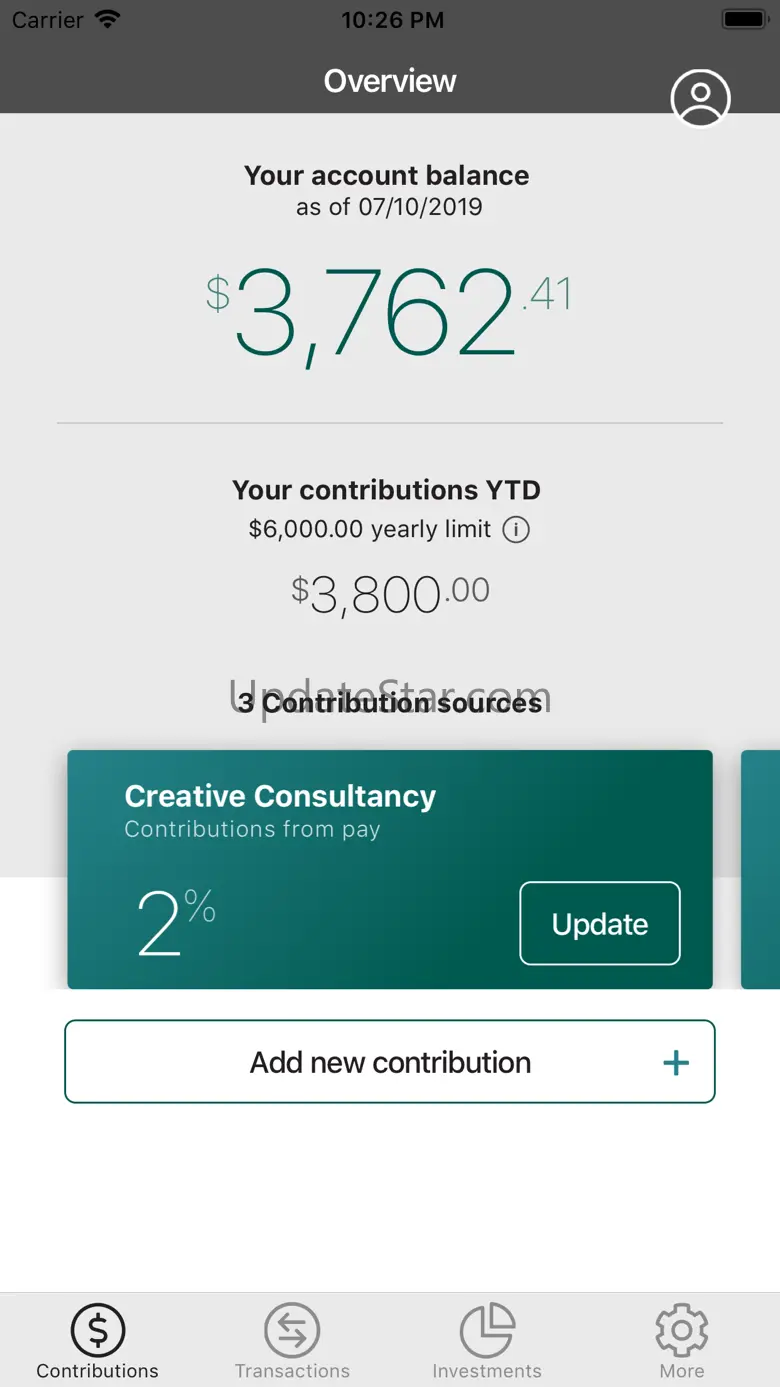The image size is (780, 1387).
Task: Select the Contributions tab label
Action: [98, 1371]
